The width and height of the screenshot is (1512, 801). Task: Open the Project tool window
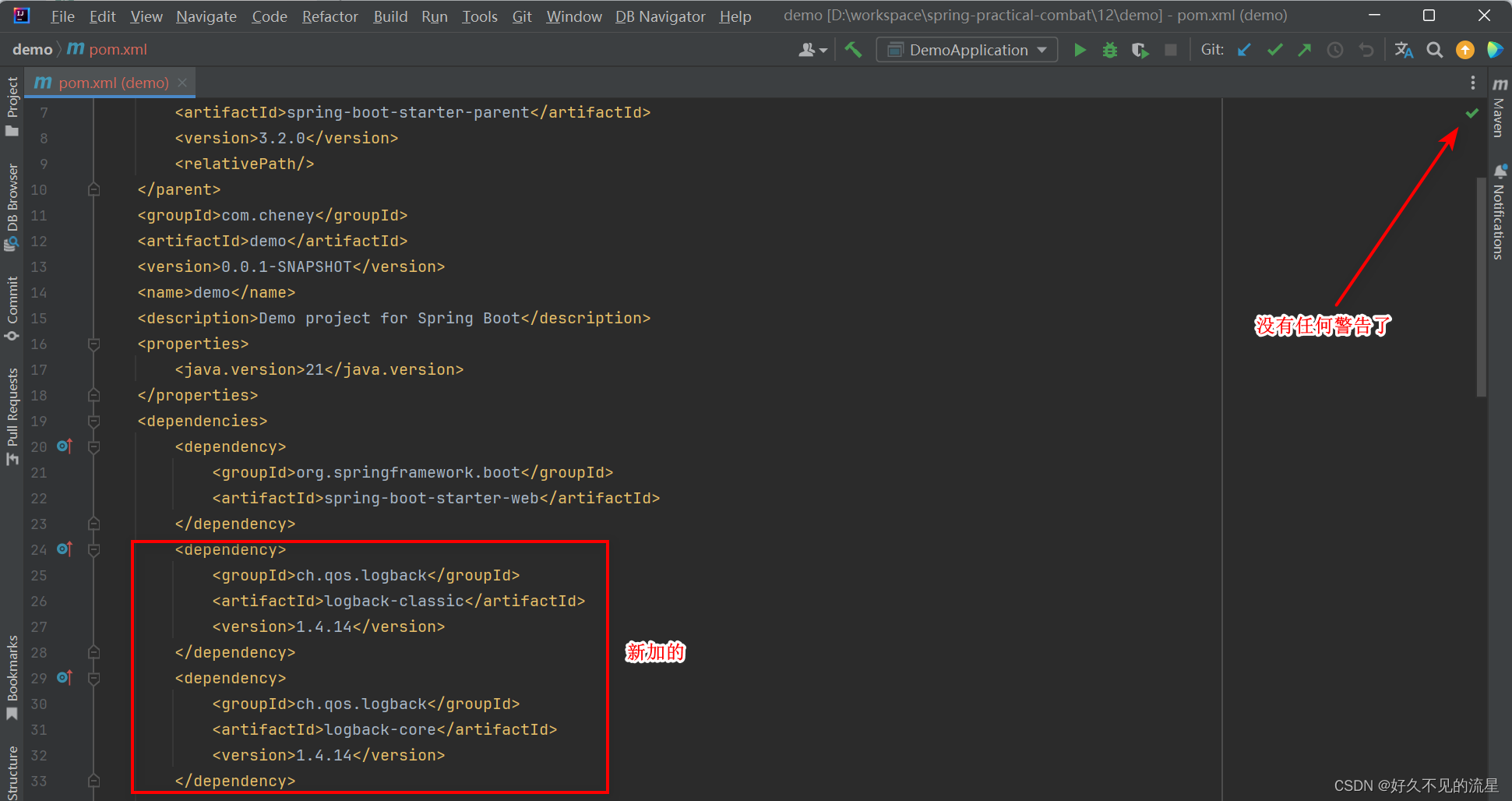pyautogui.click(x=12, y=106)
